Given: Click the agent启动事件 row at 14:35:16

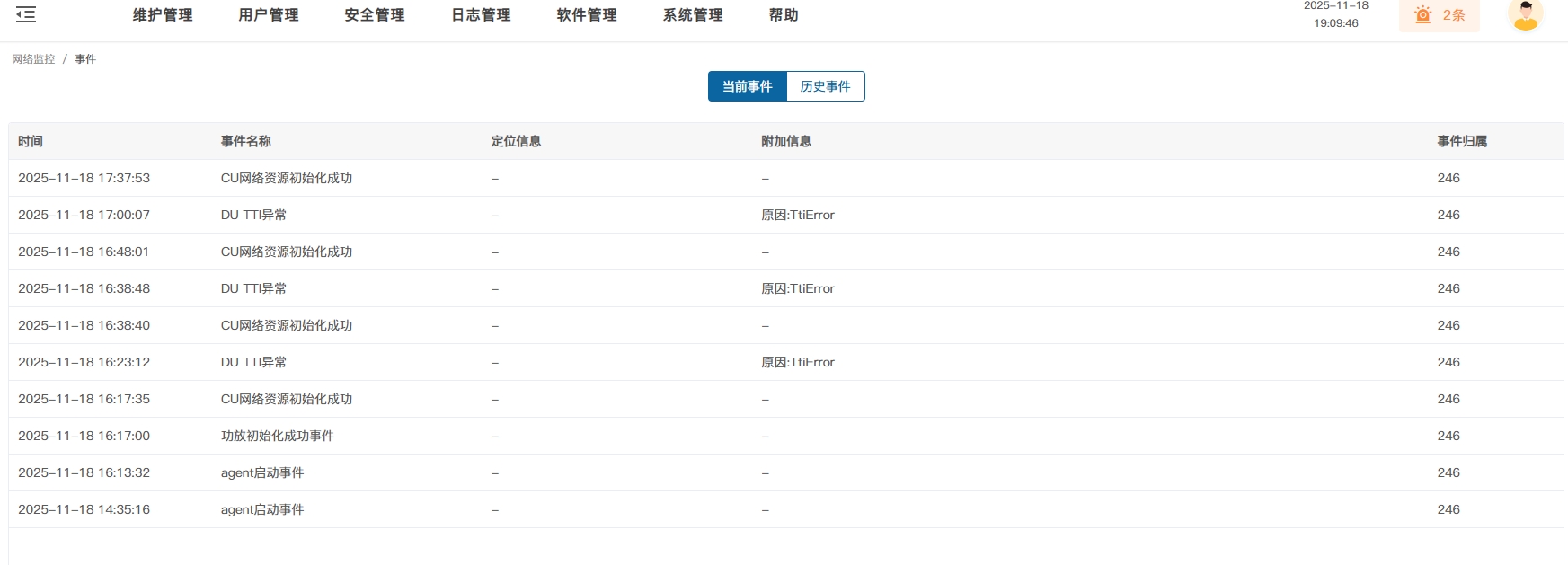Looking at the screenshot, I should pyautogui.click(x=262, y=509).
